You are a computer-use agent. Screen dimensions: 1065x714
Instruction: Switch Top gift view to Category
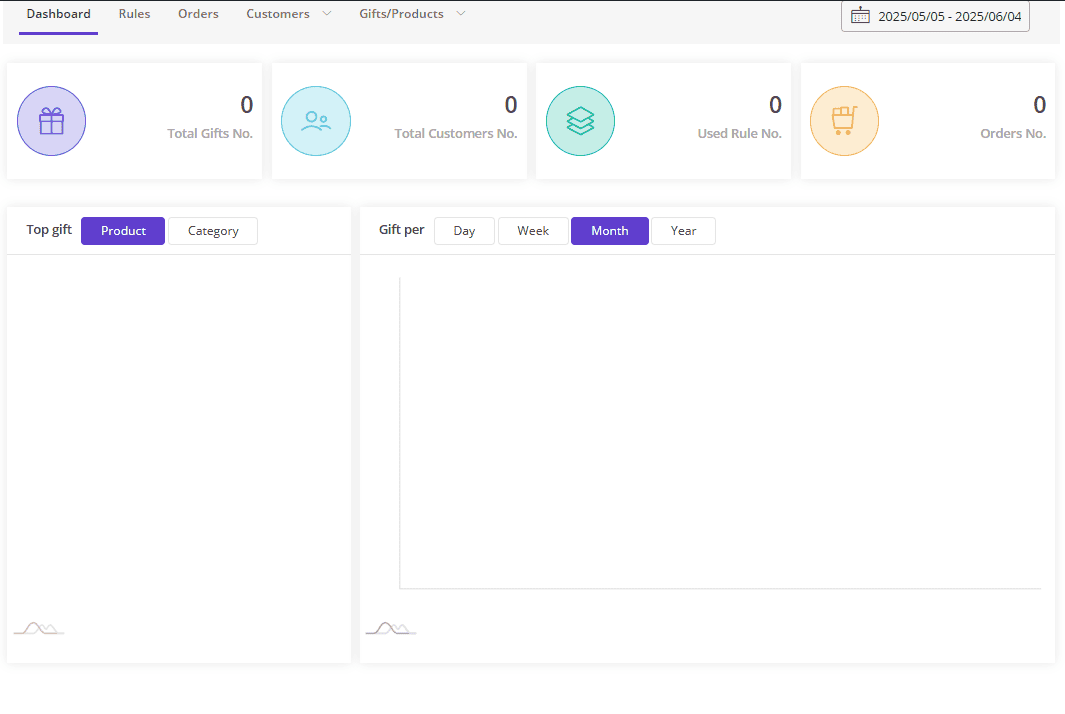213,231
